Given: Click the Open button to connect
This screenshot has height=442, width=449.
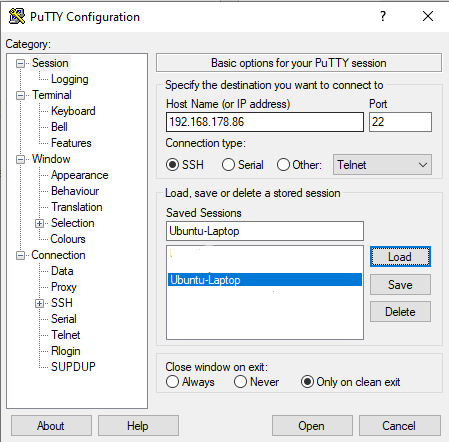Looking at the screenshot, I should pos(312,426).
